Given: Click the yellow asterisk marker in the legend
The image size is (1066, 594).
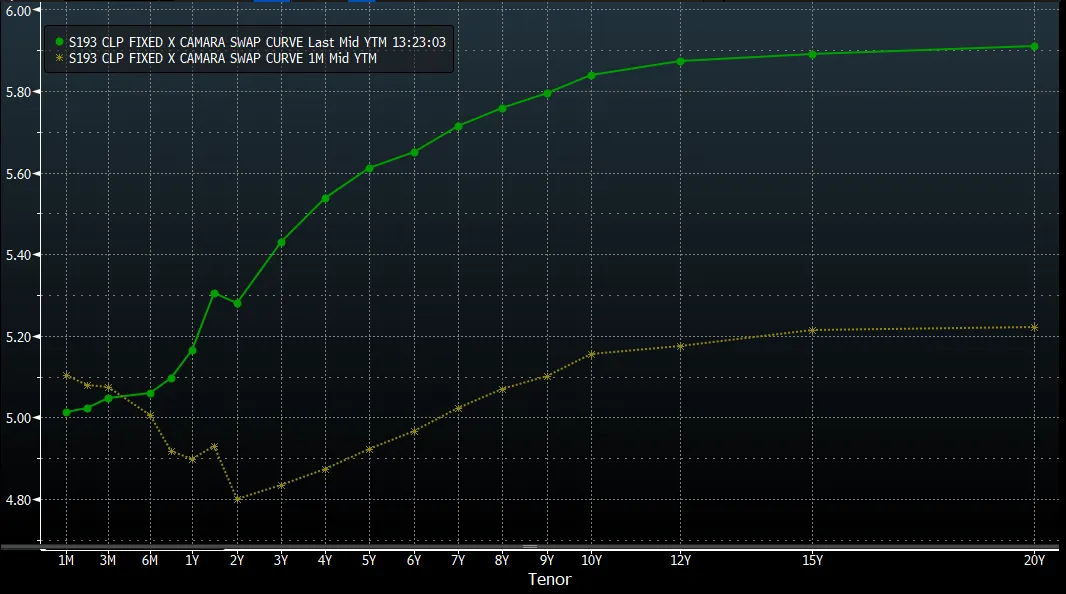Looking at the screenshot, I should (x=59, y=59).
